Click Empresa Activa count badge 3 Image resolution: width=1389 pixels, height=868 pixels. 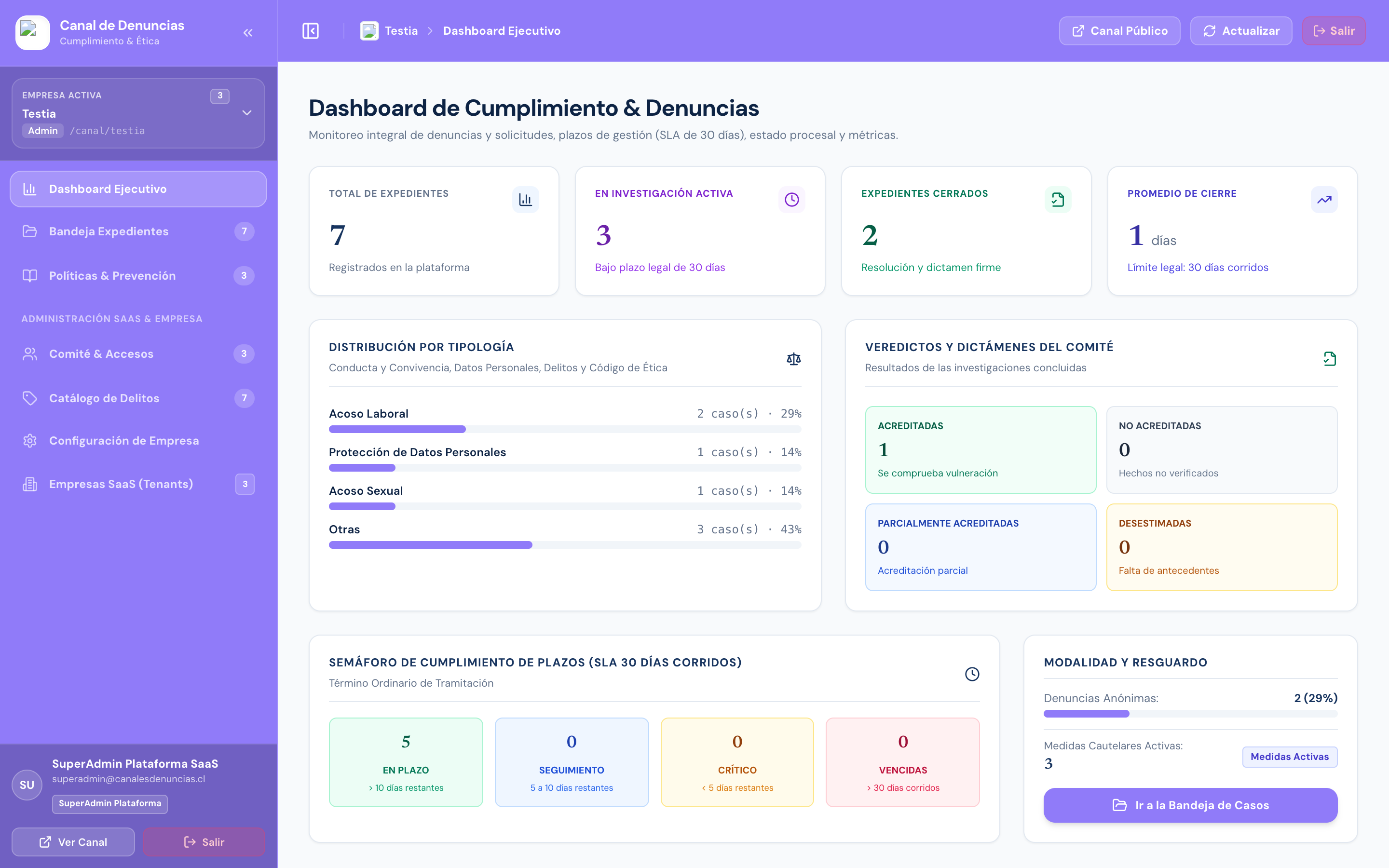220,96
